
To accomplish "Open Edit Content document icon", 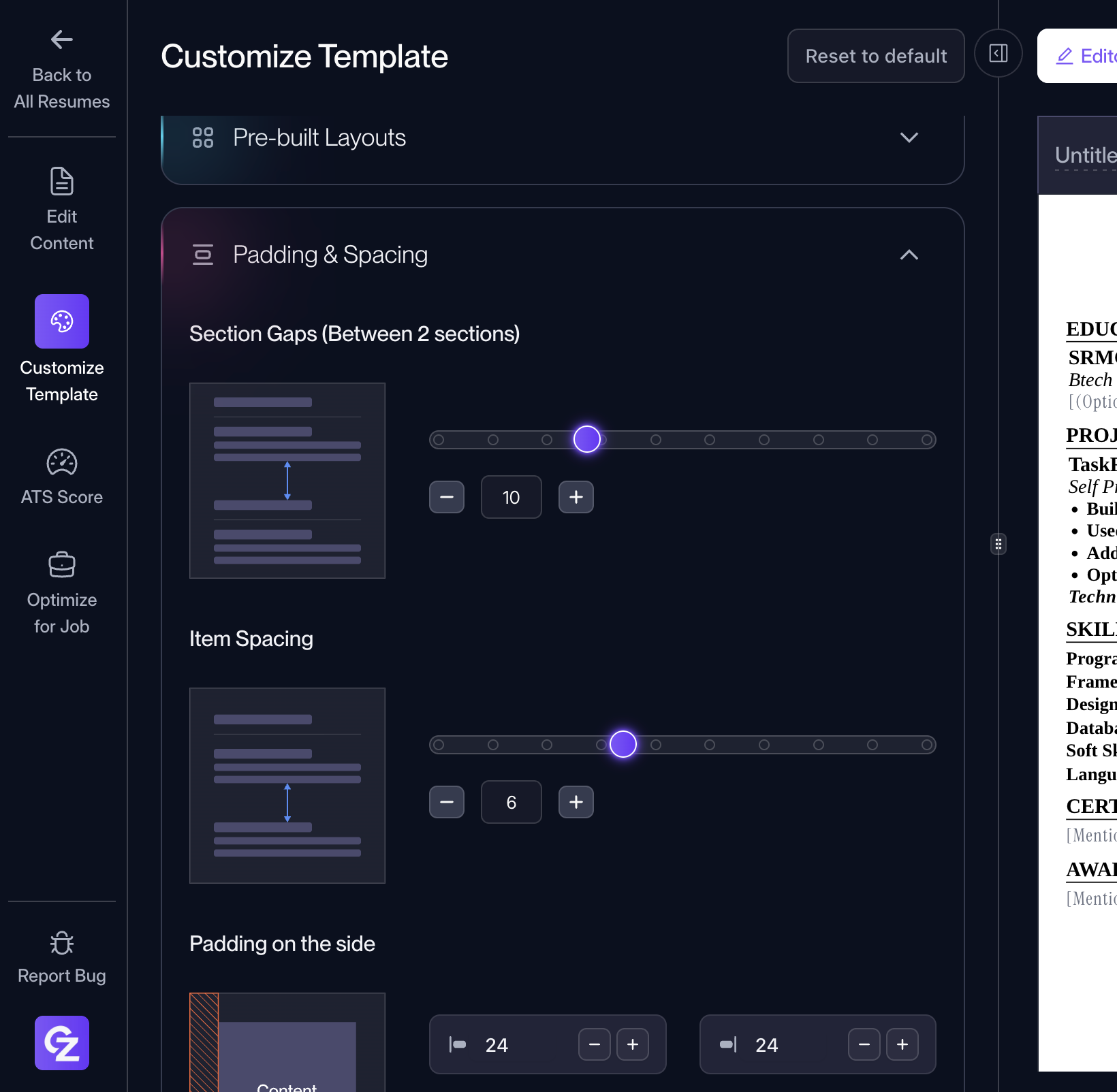I will pos(62,181).
